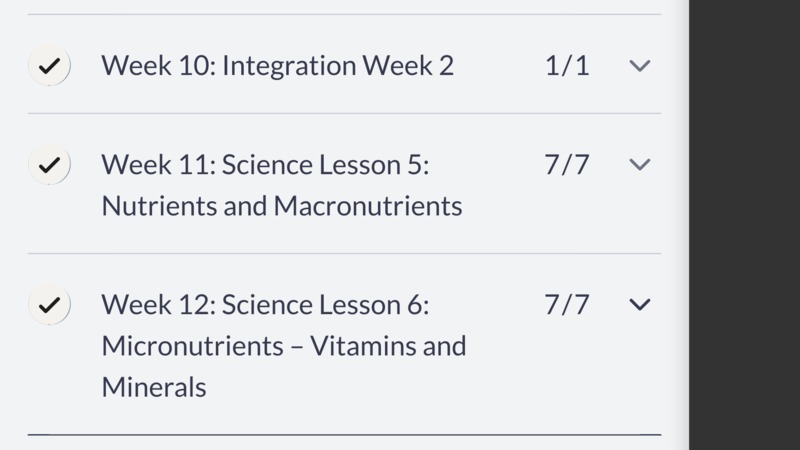Click blank space between Integration Week 2 and 1/1
This screenshot has width=800, height=450.
tap(498, 65)
